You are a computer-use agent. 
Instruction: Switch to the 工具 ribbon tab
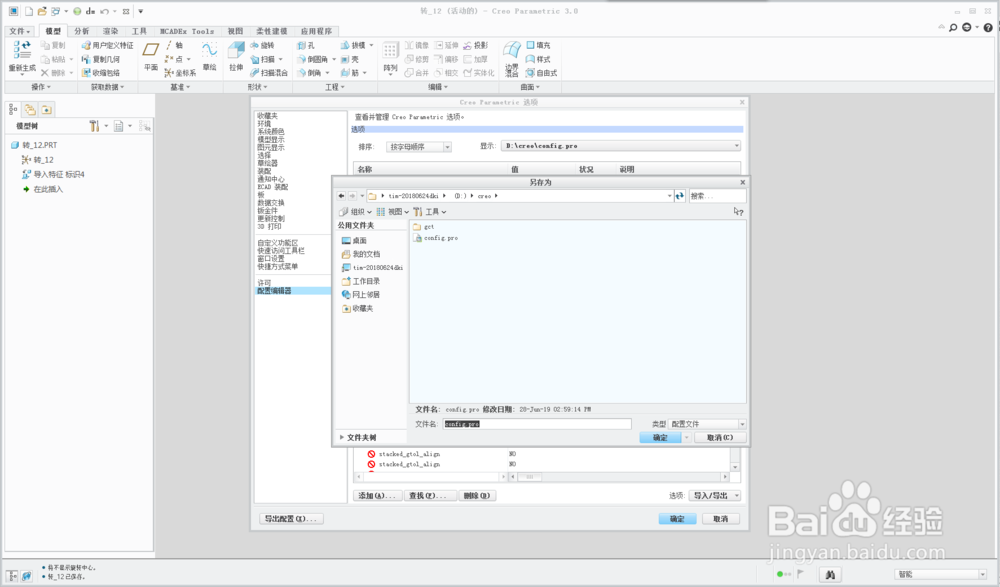(x=139, y=31)
